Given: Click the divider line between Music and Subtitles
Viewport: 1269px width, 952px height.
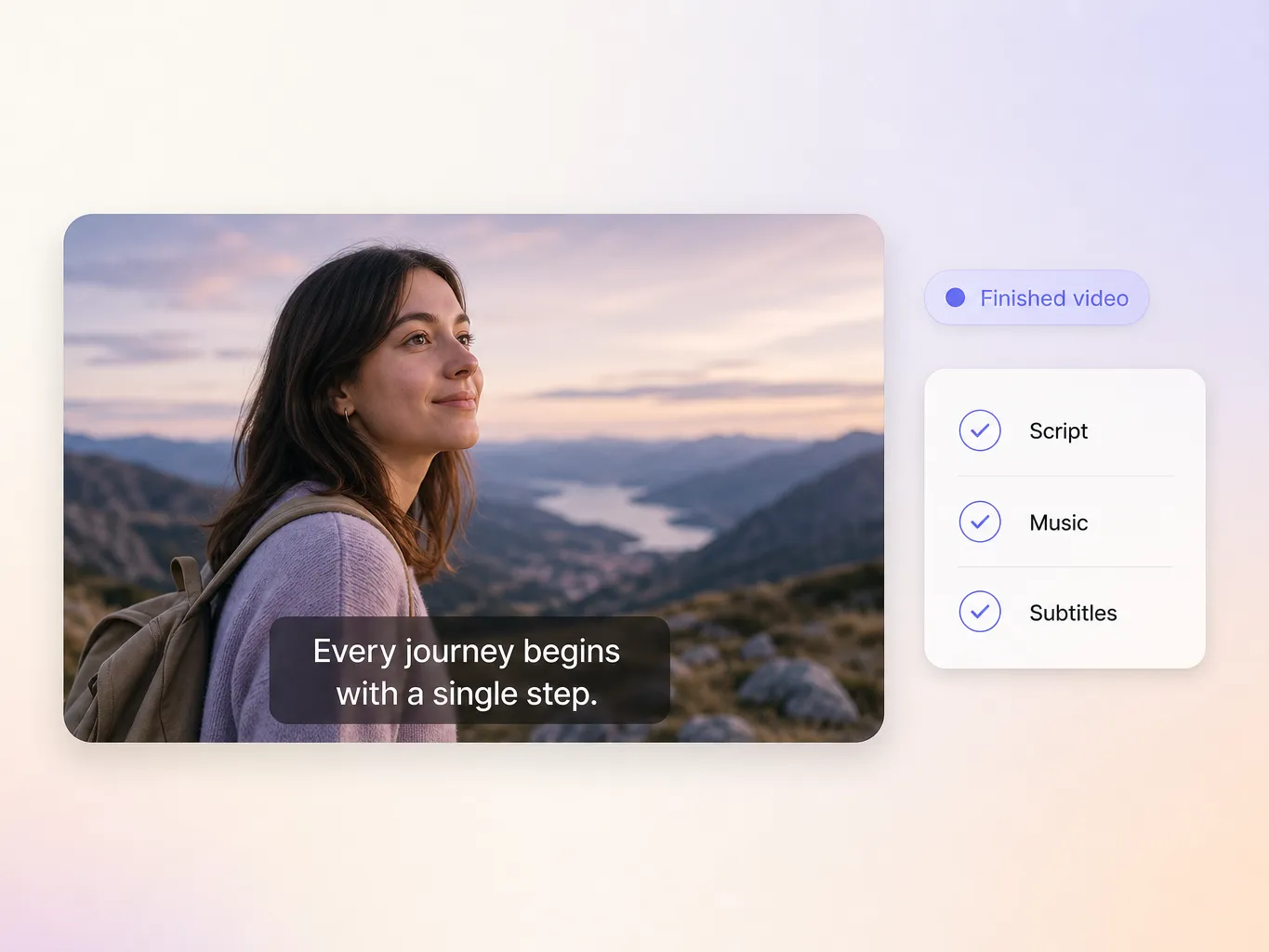Looking at the screenshot, I should click(x=1065, y=567).
